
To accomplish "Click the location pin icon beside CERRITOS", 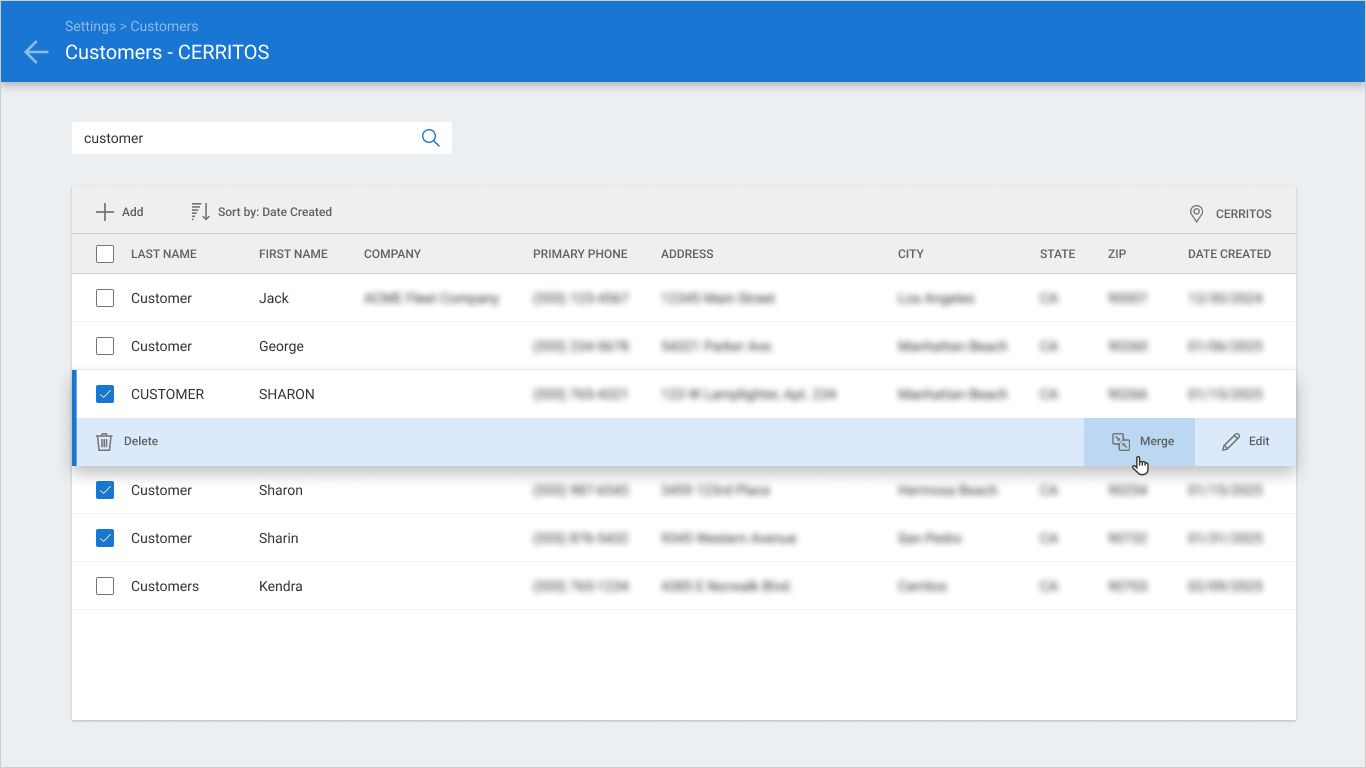I will (x=1196, y=214).
